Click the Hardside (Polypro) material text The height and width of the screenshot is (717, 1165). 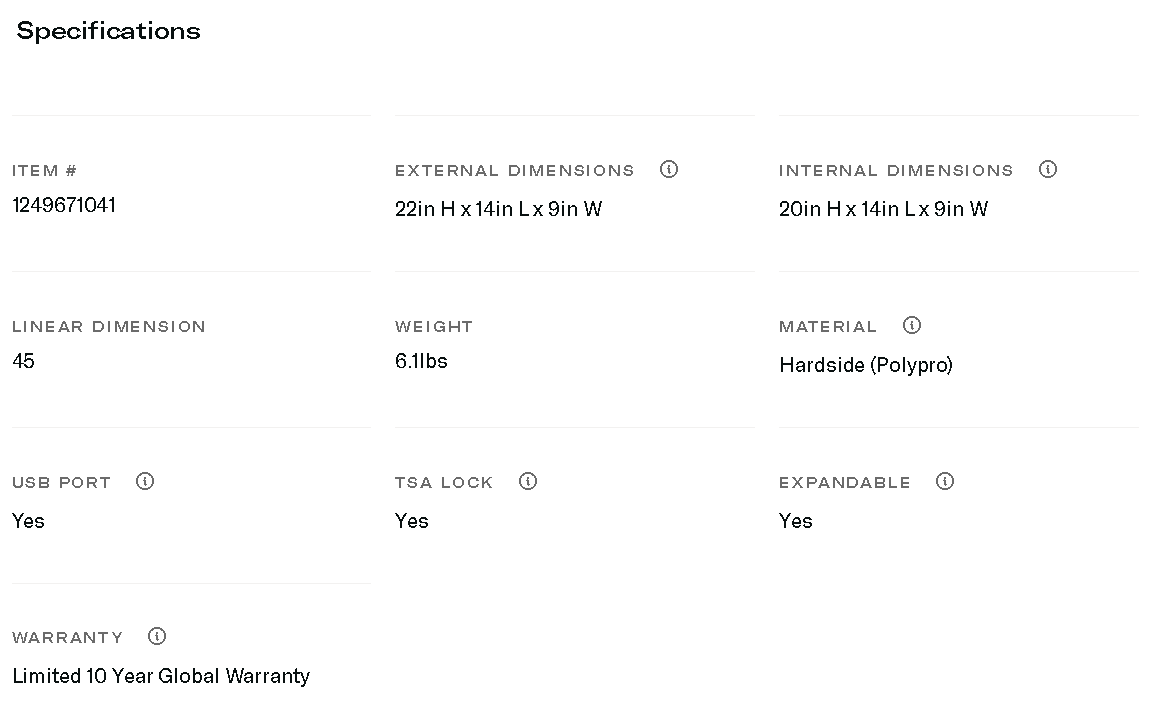(865, 365)
